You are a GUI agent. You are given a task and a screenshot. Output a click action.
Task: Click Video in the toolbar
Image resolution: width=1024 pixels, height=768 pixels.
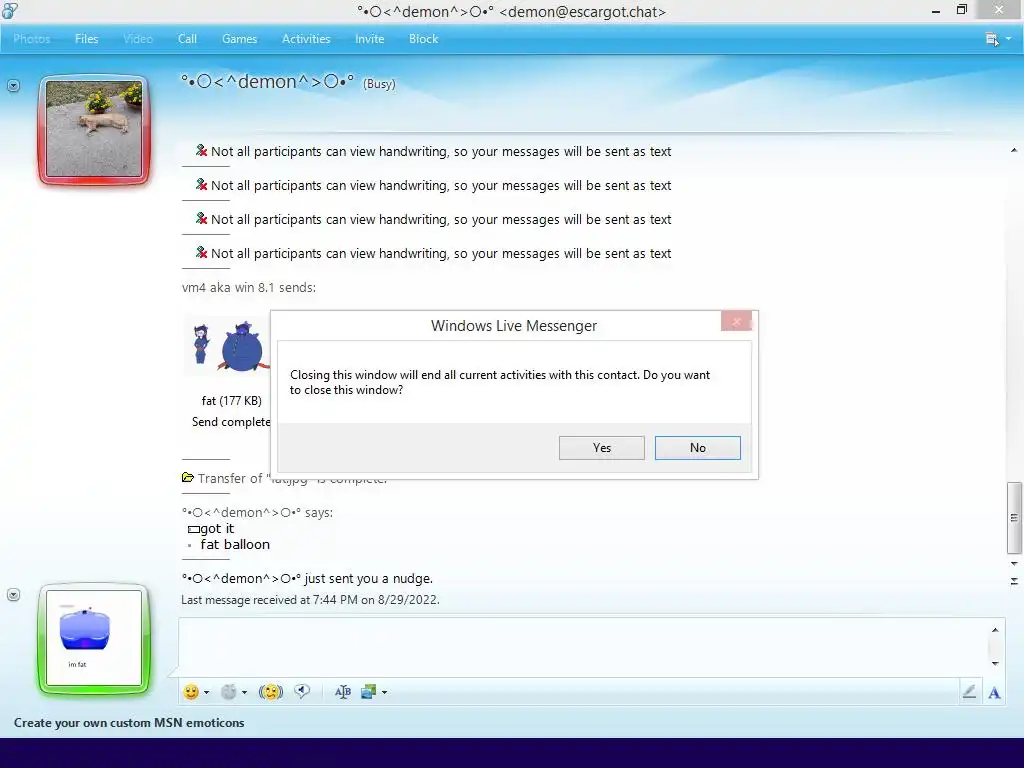click(138, 39)
